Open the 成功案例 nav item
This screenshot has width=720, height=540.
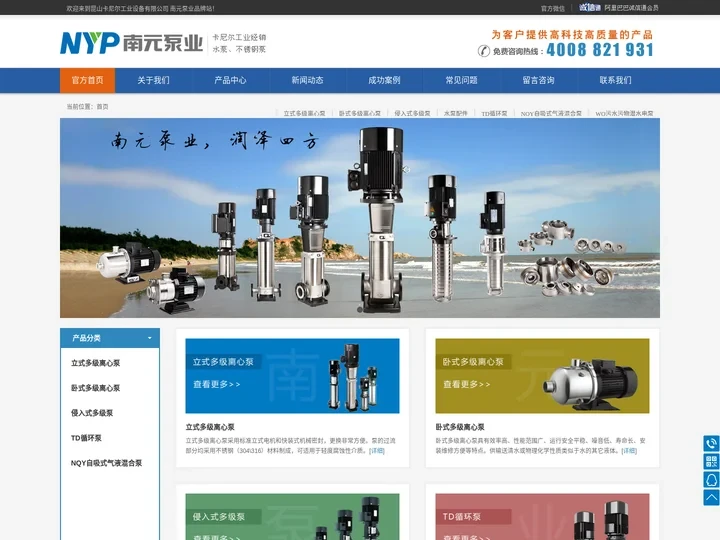384,80
